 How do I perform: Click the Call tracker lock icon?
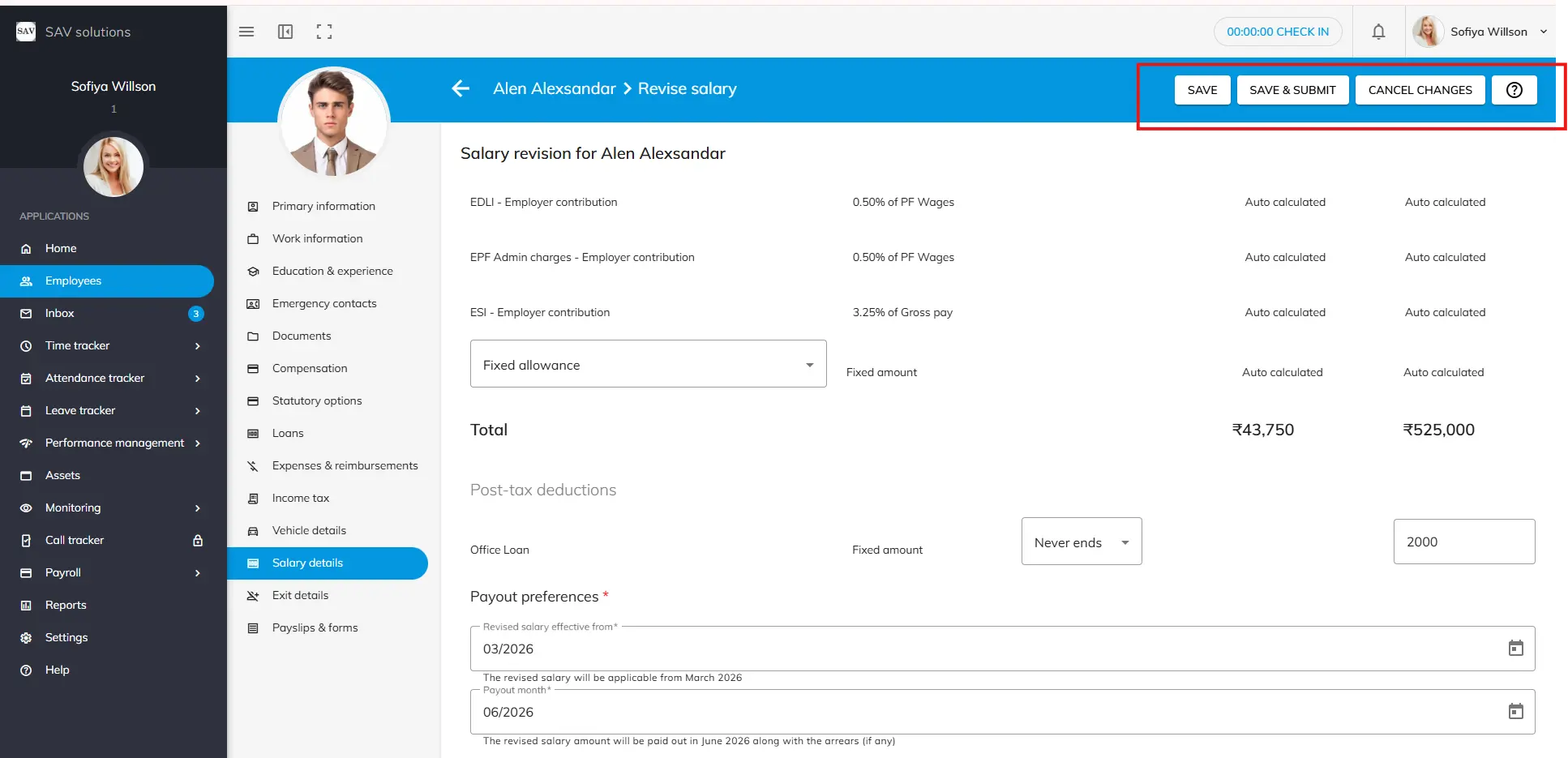(197, 541)
